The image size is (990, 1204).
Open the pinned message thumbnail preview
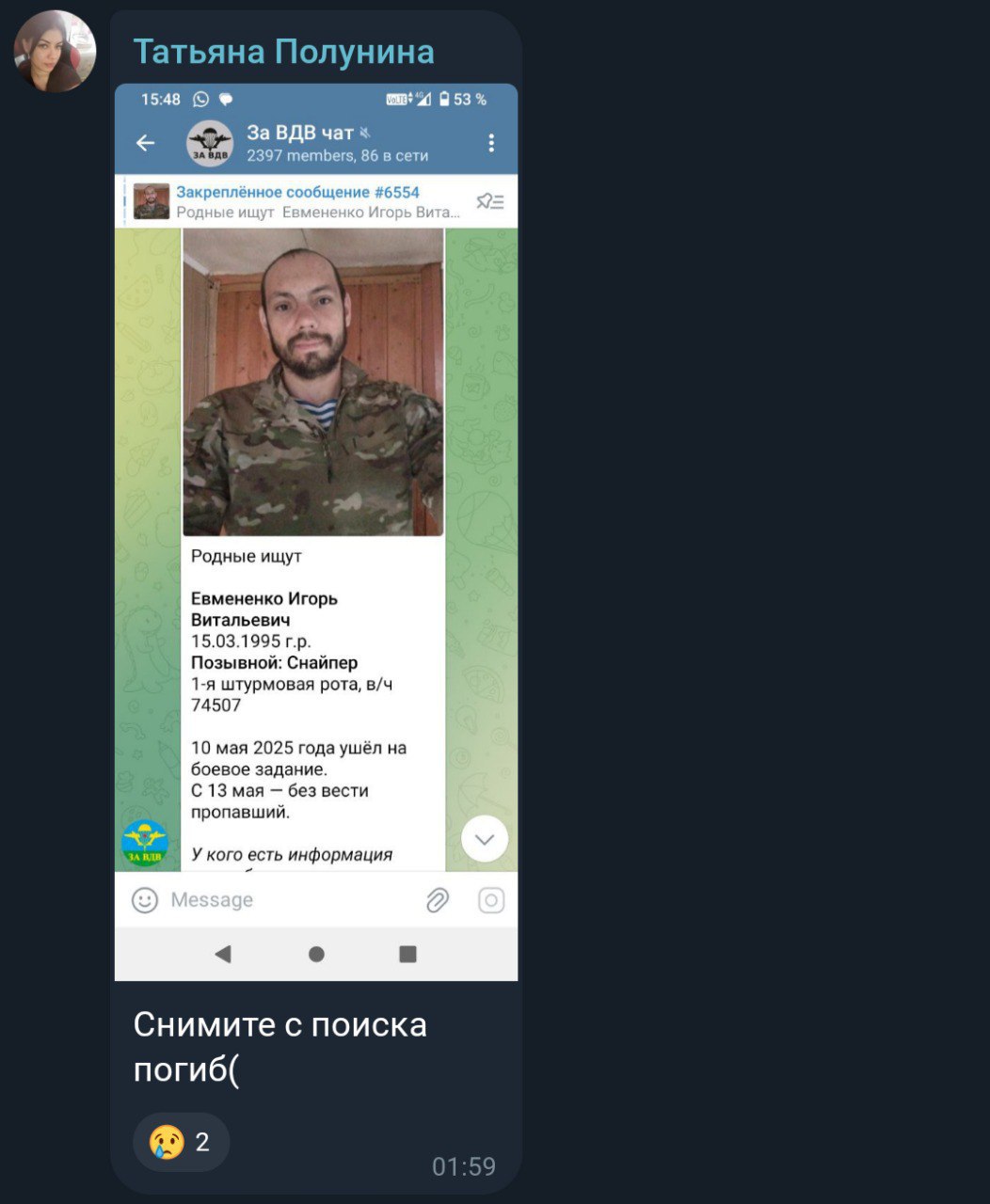click(152, 201)
